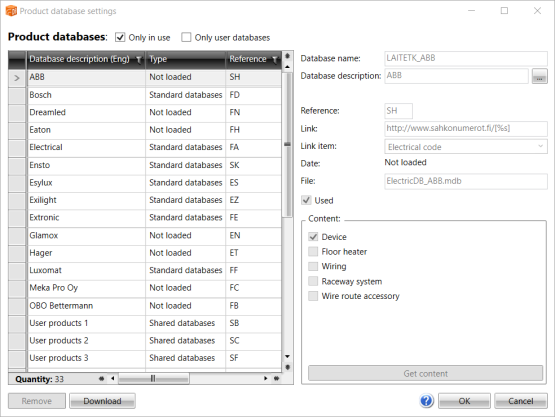The image size is (555, 417).
Task: Click the vertical scrollbar down arrow
Action: [287, 356]
